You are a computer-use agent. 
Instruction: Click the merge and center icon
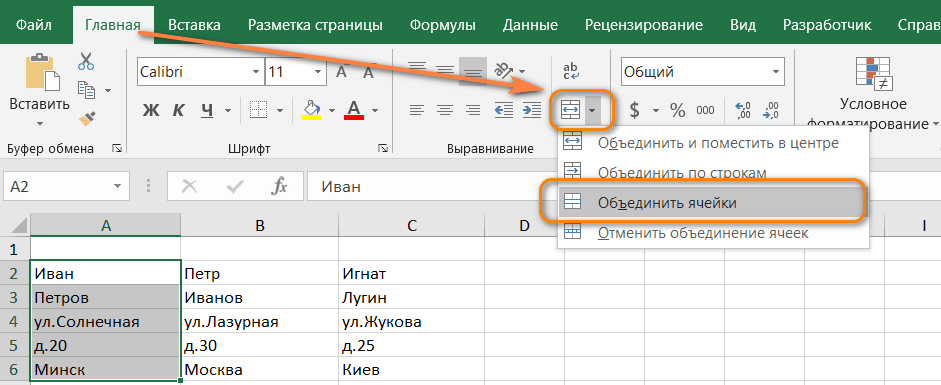coord(570,110)
